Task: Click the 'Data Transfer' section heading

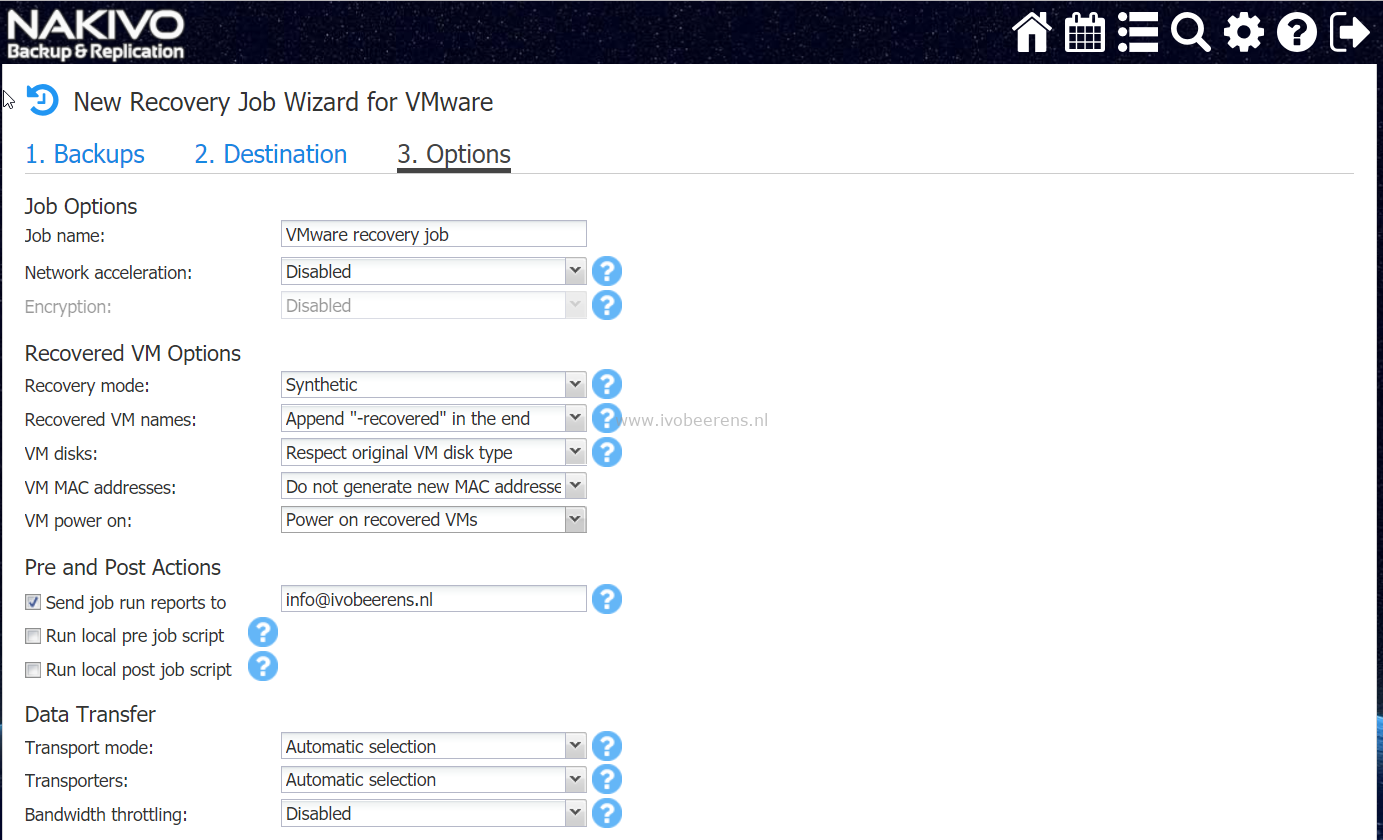Action: [90, 714]
